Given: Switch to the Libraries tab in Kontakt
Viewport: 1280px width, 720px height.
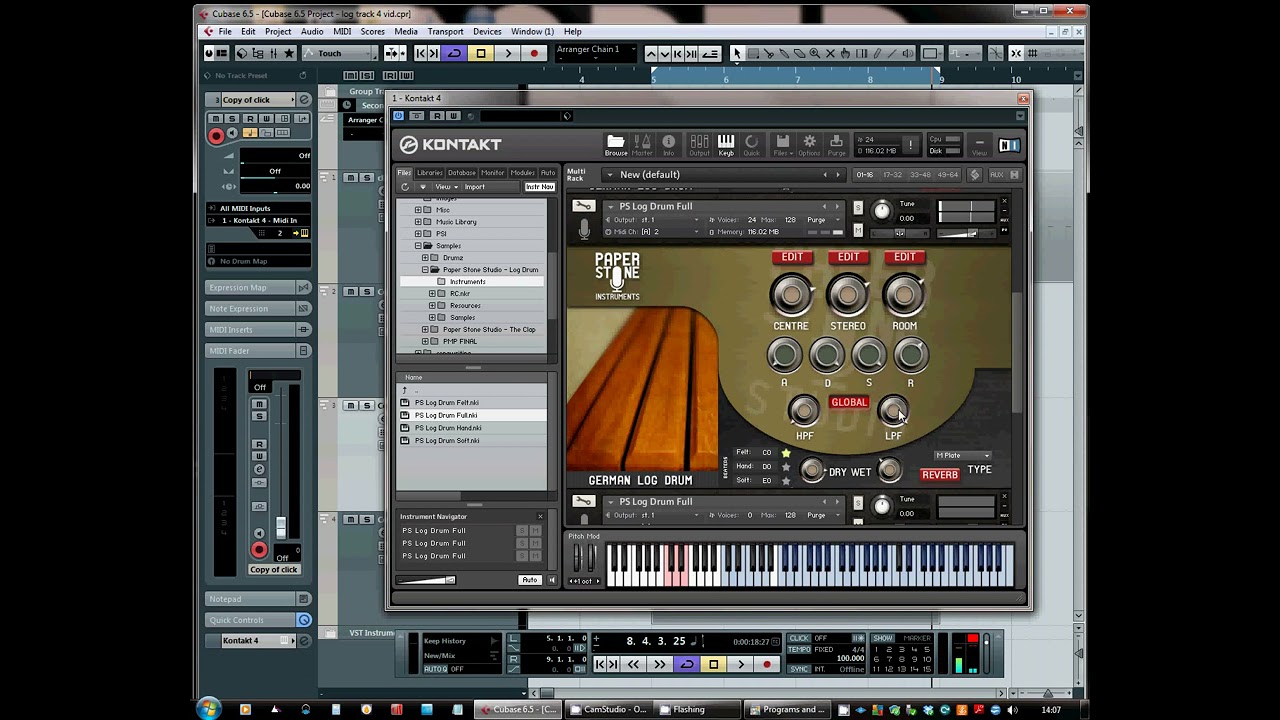Looking at the screenshot, I should coord(429,173).
